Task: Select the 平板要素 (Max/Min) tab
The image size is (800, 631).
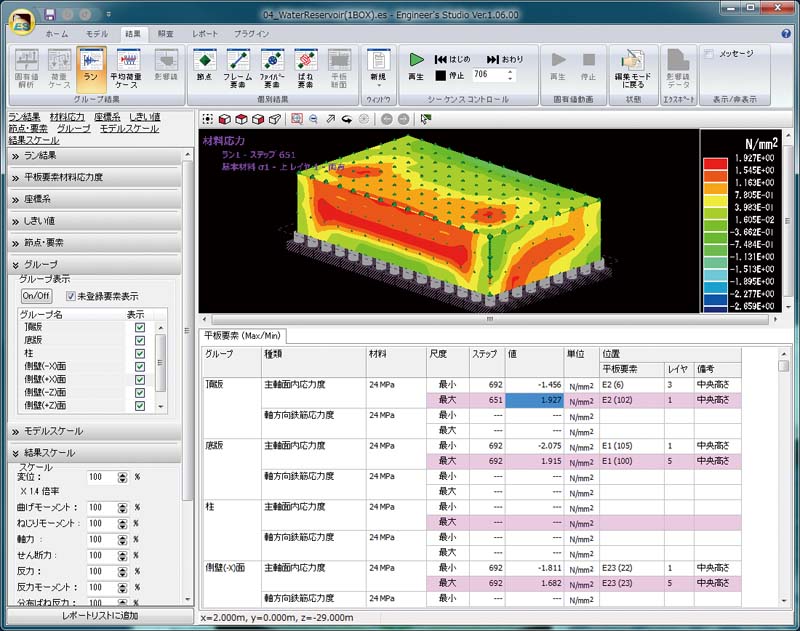Action: [x=242, y=336]
